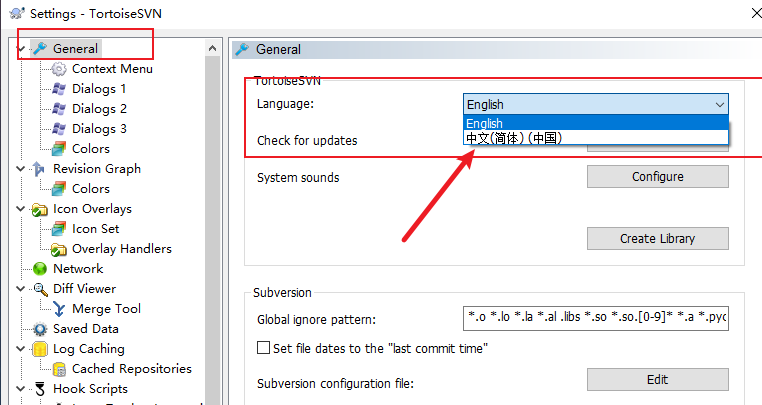Click the Create Library button
762x405 pixels.
coord(658,238)
